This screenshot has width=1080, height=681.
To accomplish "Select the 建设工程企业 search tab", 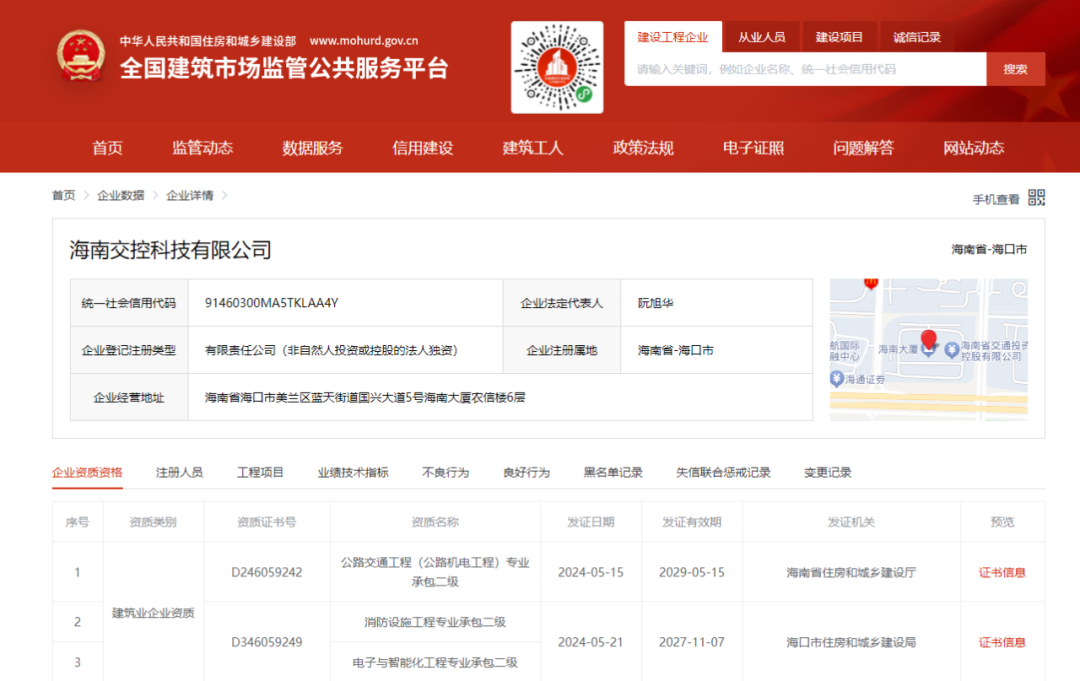I will (673, 37).
